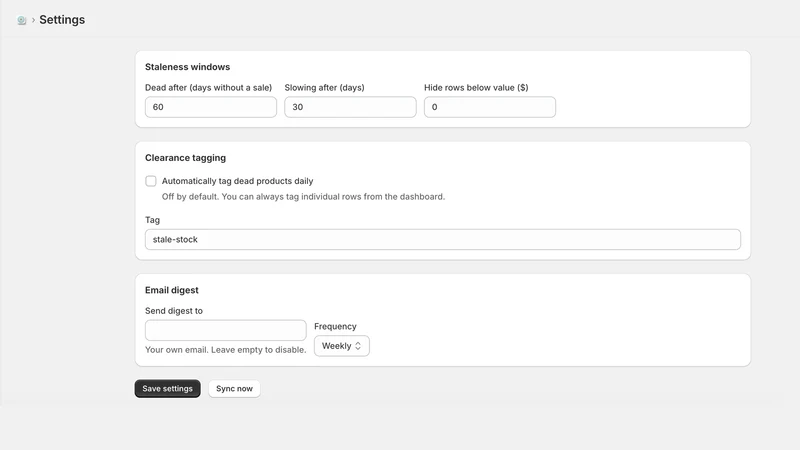
Task: Focus the 'Send digest to' email field
Action: tap(226, 330)
